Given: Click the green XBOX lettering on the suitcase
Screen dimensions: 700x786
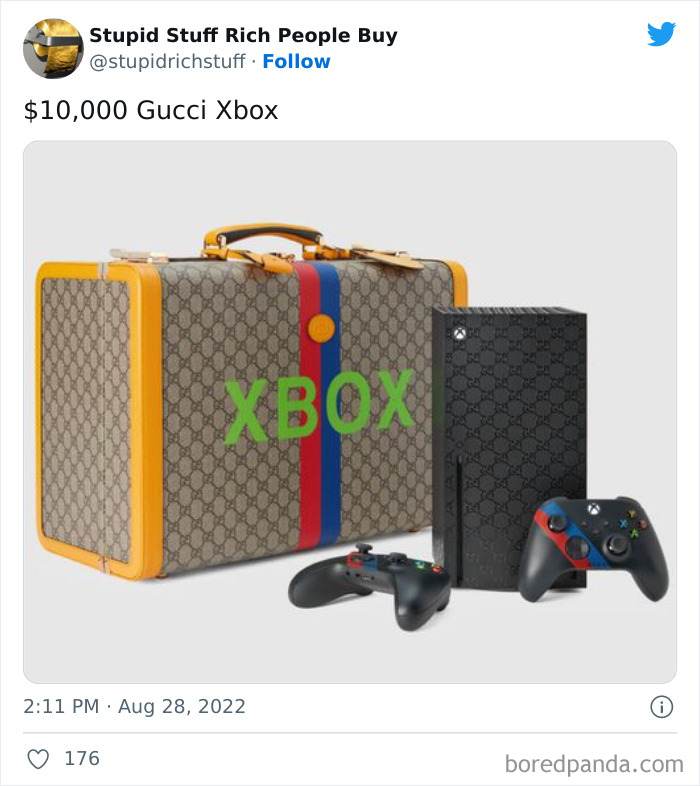Looking at the screenshot, I should 319,406.
